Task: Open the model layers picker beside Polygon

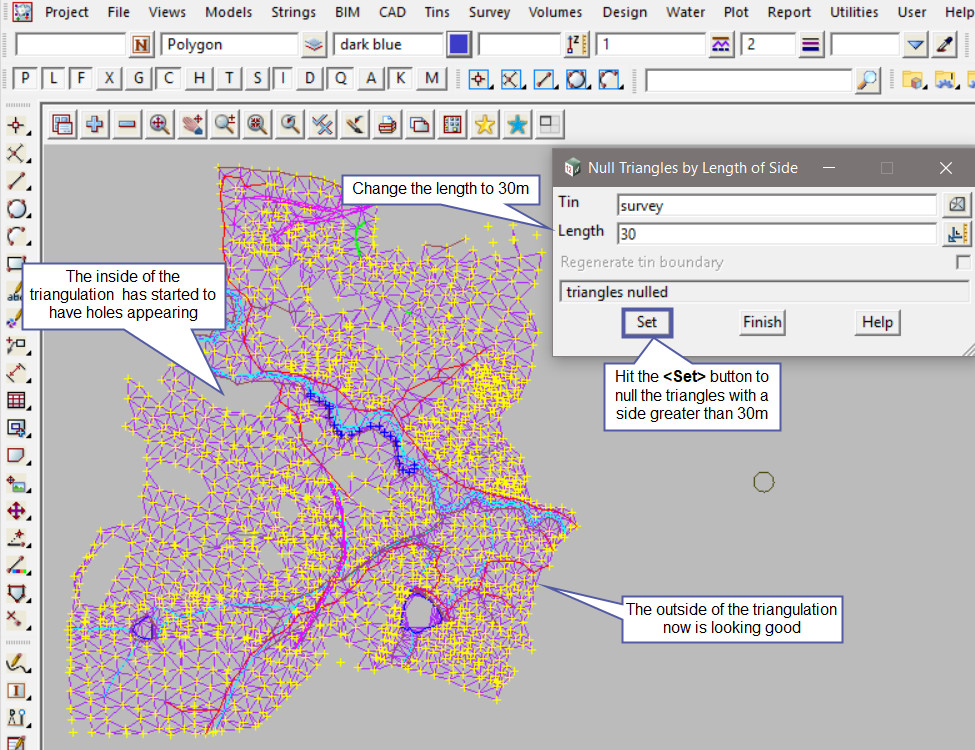Action: (314, 45)
